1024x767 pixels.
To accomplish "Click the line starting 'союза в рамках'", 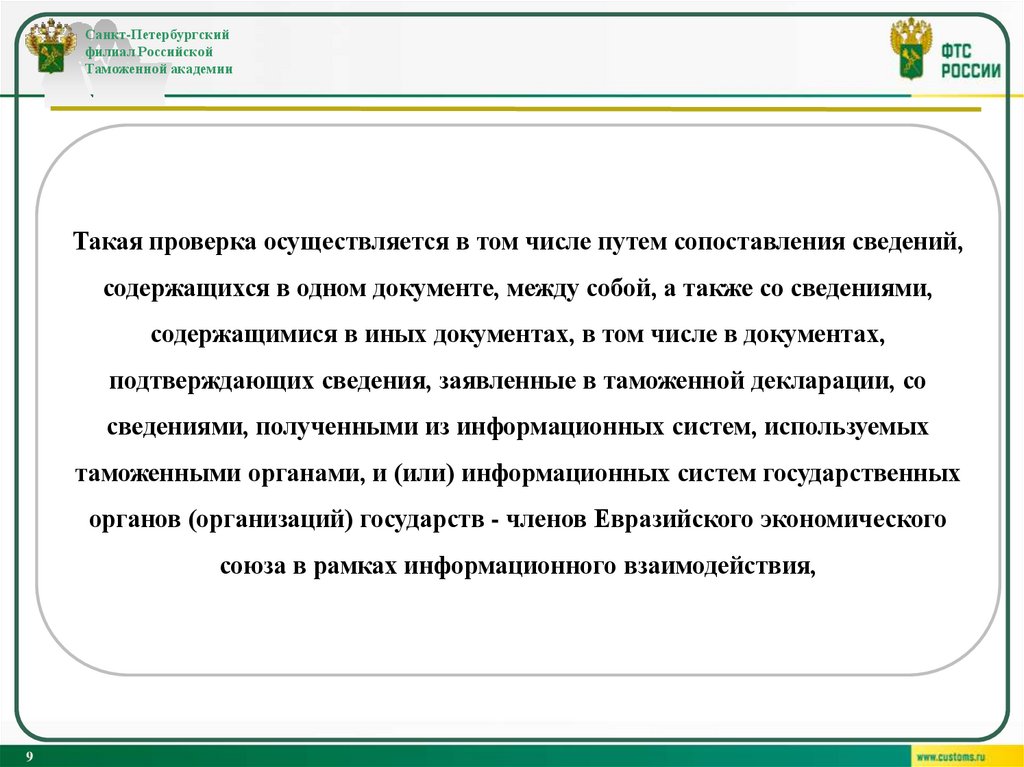I will click(x=518, y=566).
